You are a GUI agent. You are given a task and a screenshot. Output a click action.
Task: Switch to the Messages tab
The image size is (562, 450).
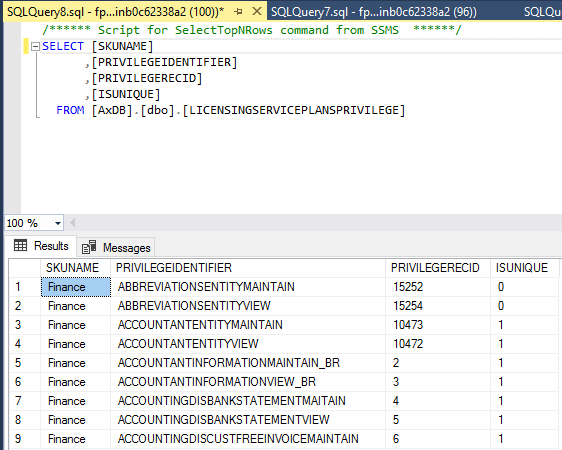116,247
